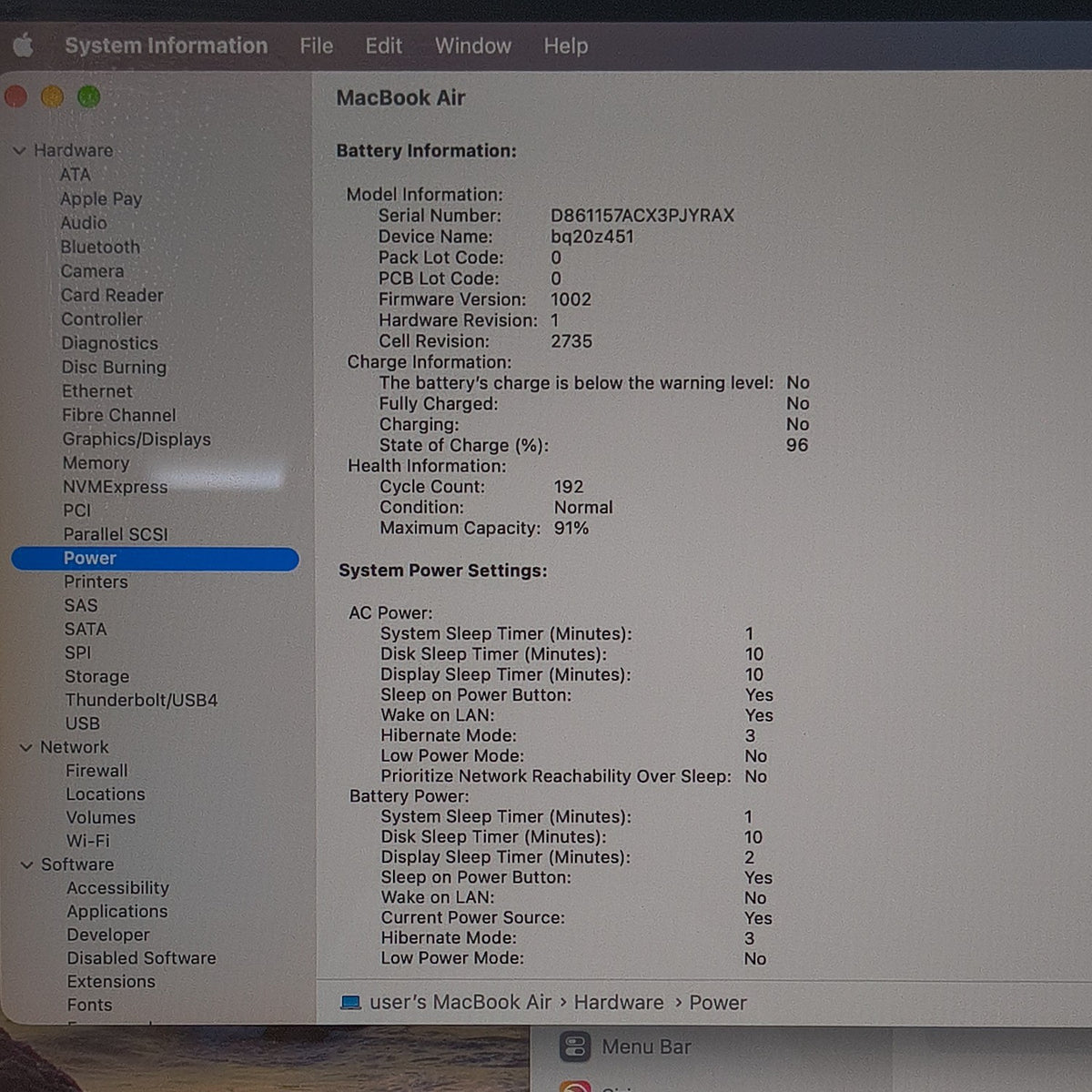1092x1092 pixels.
Task: Select Memory under Hardware
Action: [x=96, y=463]
